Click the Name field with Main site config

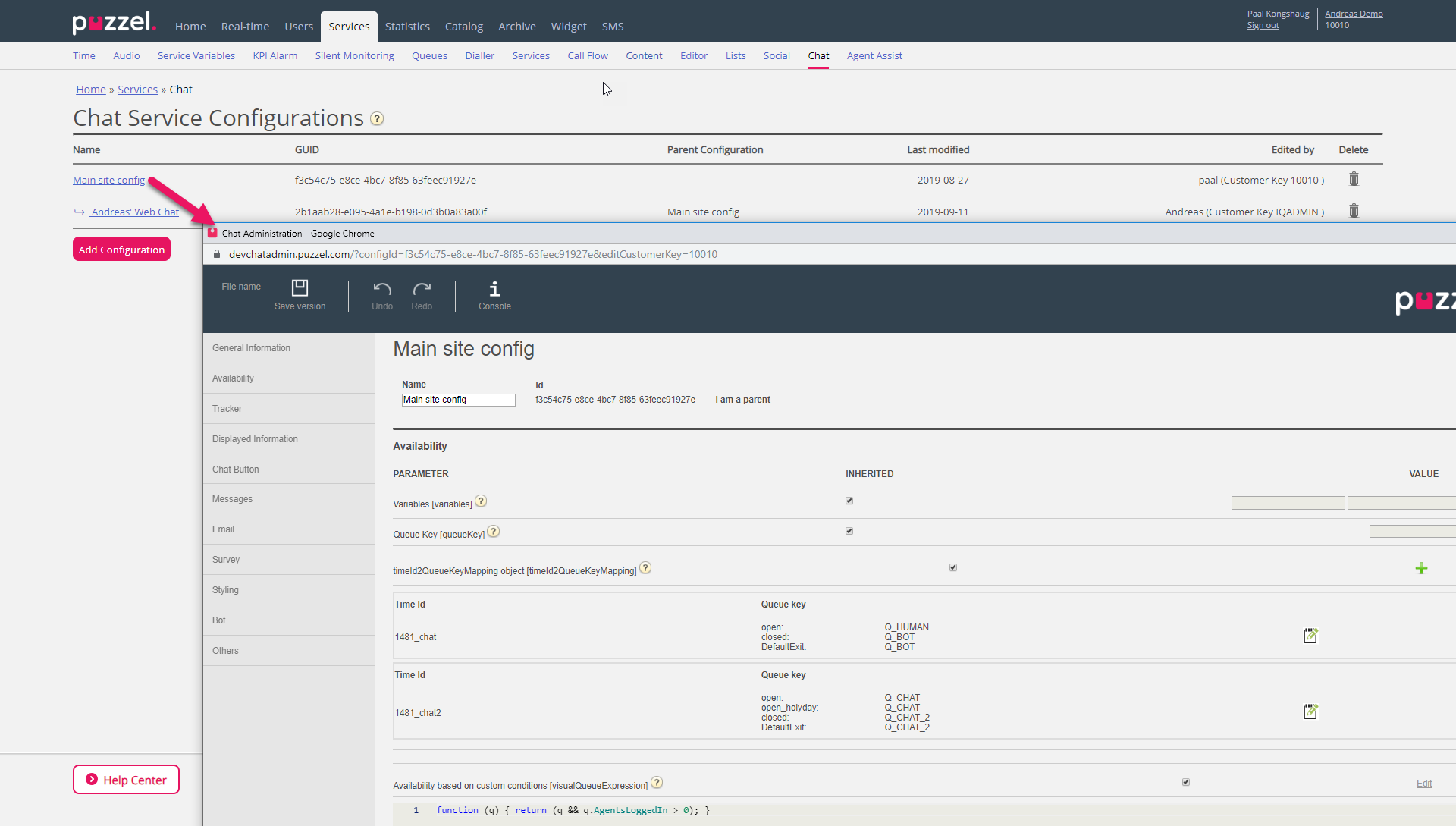[x=458, y=400]
